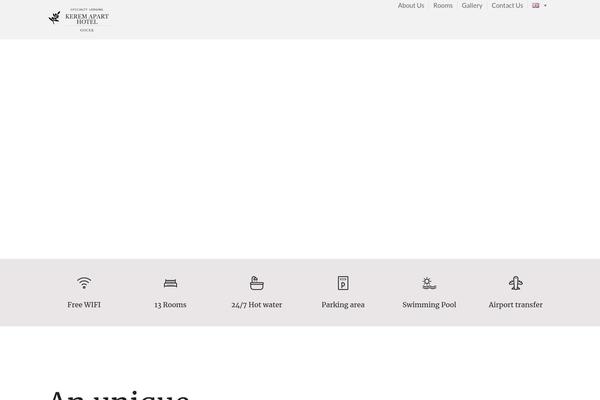Click the bed icon above 13 Rooms
600x400 pixels.
coord(170,283)
